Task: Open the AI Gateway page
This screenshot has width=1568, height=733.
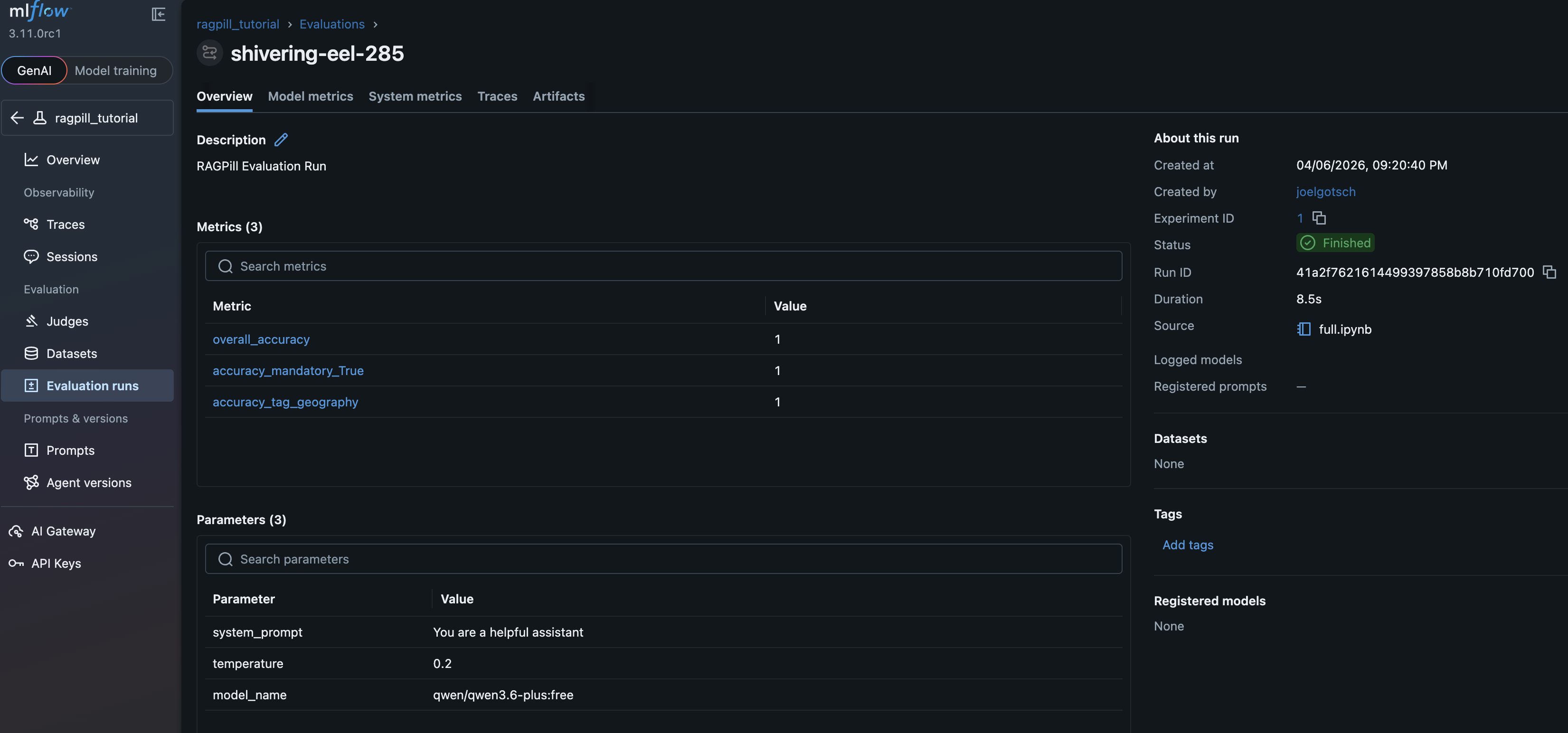Action: coord(63,531)
